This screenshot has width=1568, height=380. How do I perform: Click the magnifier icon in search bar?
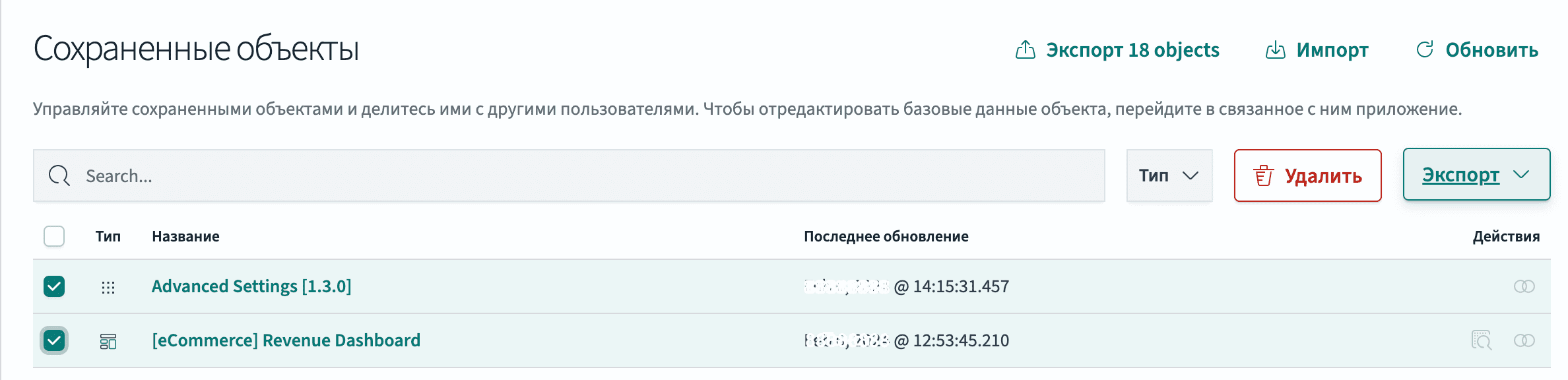[x=59, y=175]
